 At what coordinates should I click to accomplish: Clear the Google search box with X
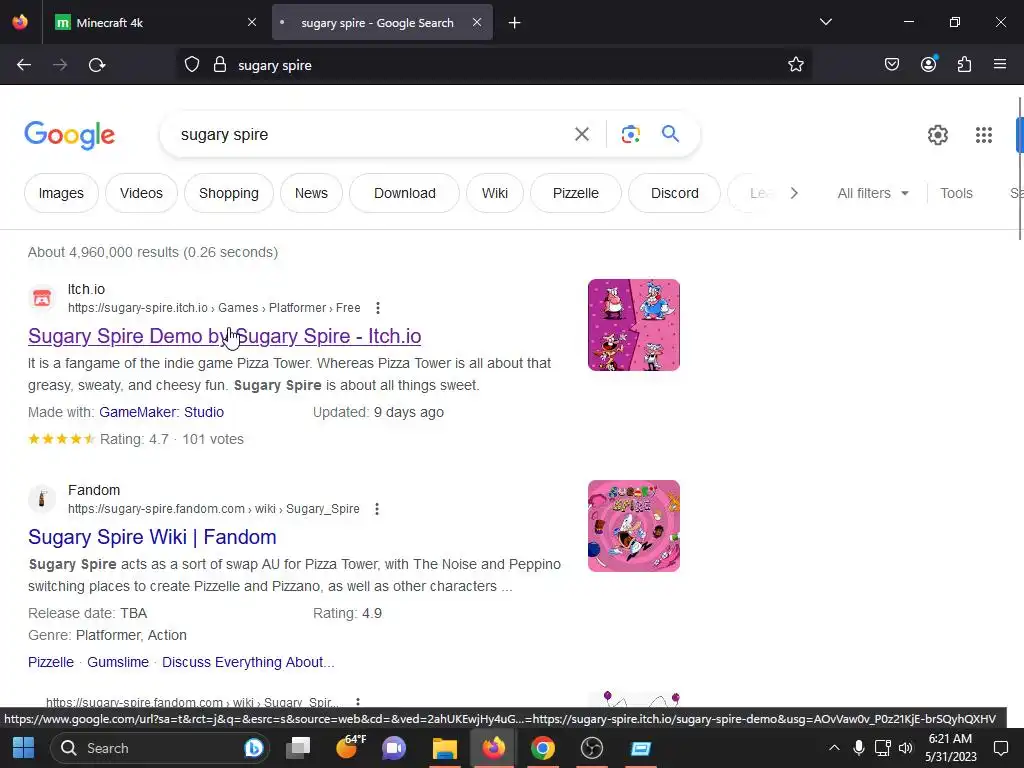pyautogui.click(x=581, y=135)
